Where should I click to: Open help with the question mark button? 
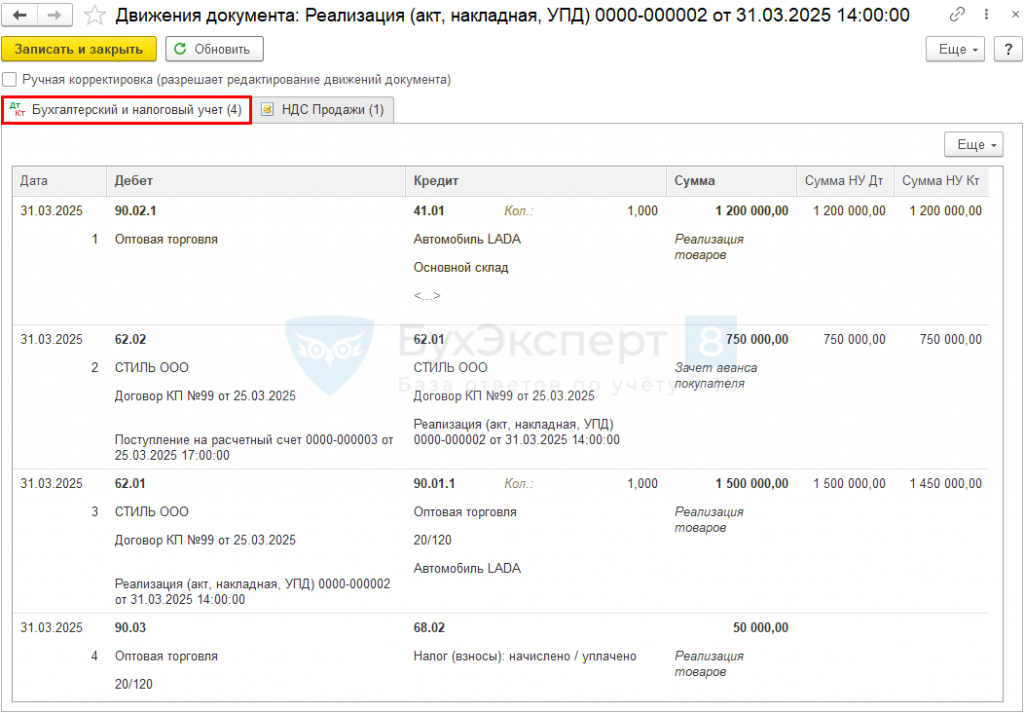(1008, 49)
